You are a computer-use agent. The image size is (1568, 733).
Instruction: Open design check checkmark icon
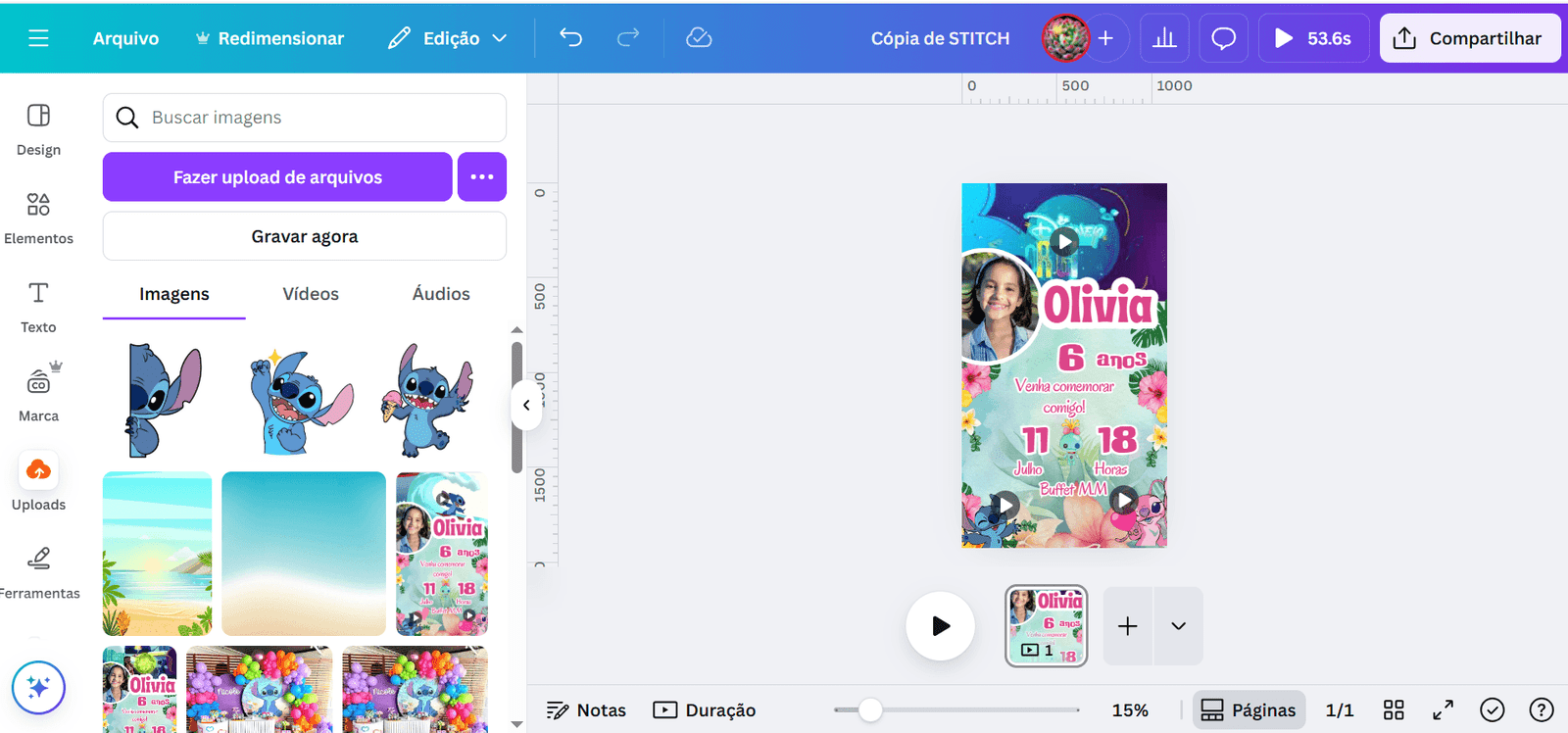(x=1493, y=710)
